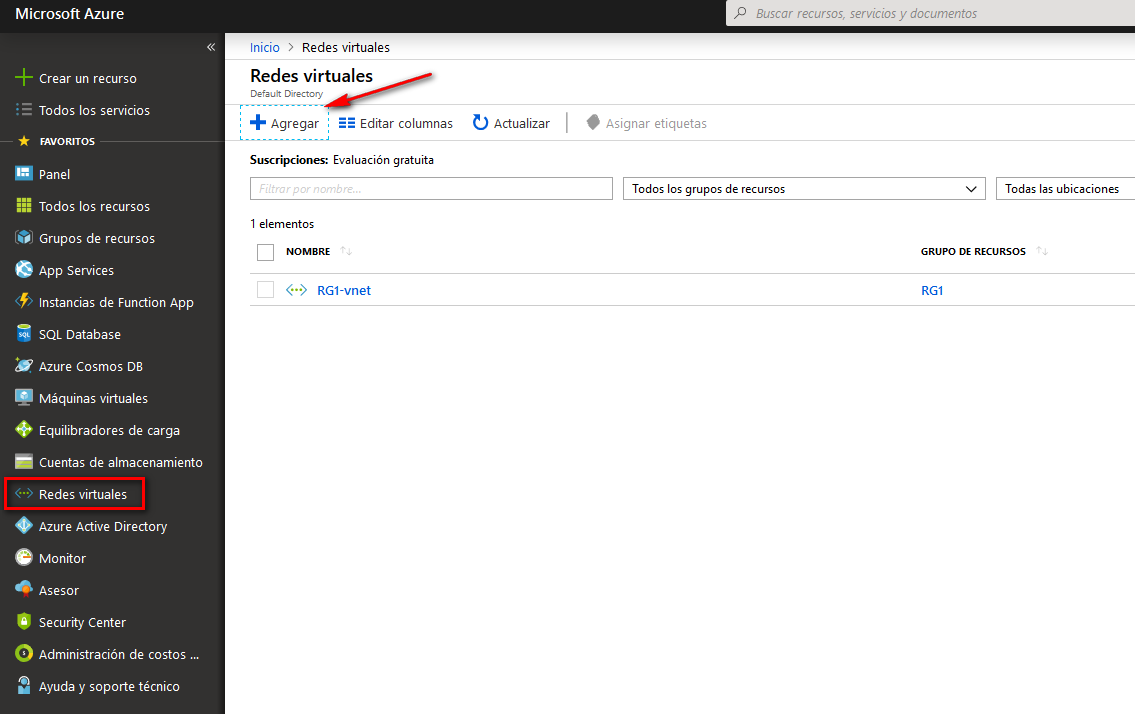Click the Equilibradores de carga diamond icon
This screenshot has width=1135, height=714.
[24, 429]
